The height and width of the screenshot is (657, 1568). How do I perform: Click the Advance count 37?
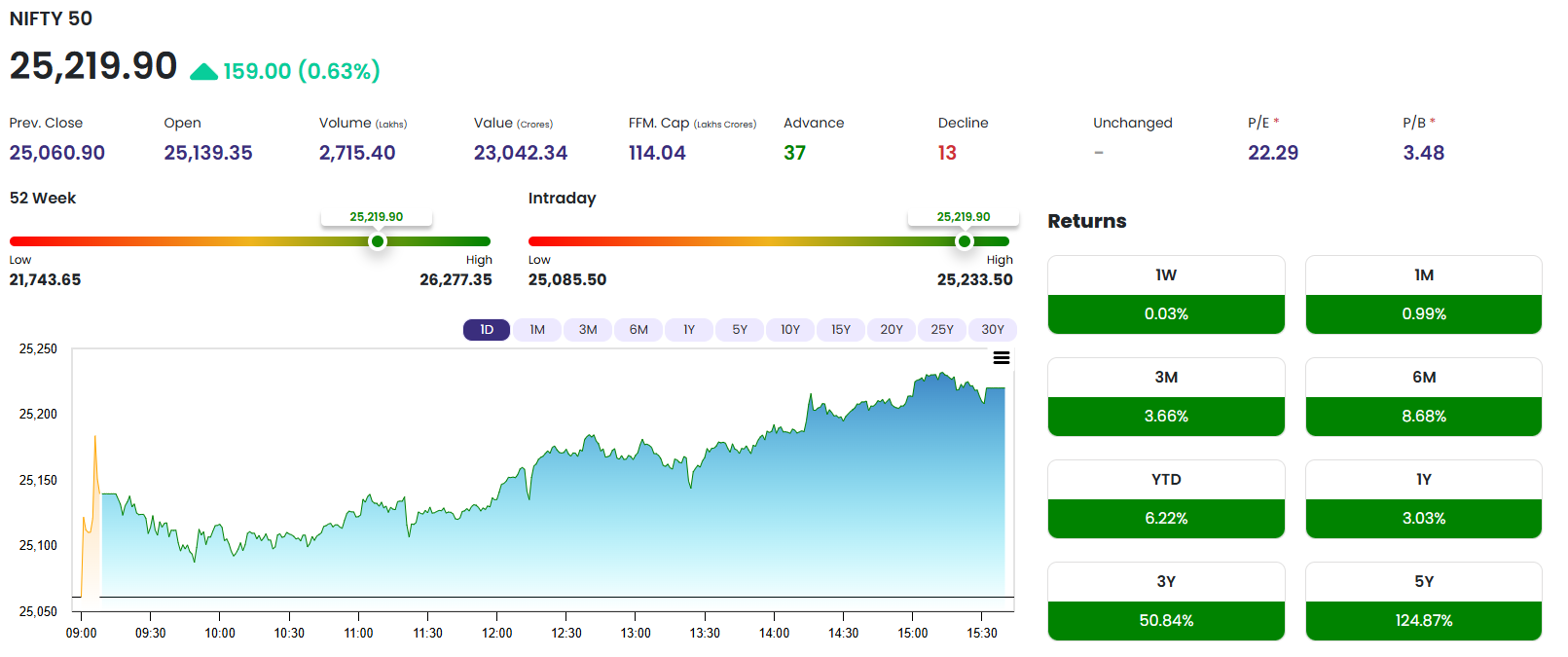click(795, 153)
